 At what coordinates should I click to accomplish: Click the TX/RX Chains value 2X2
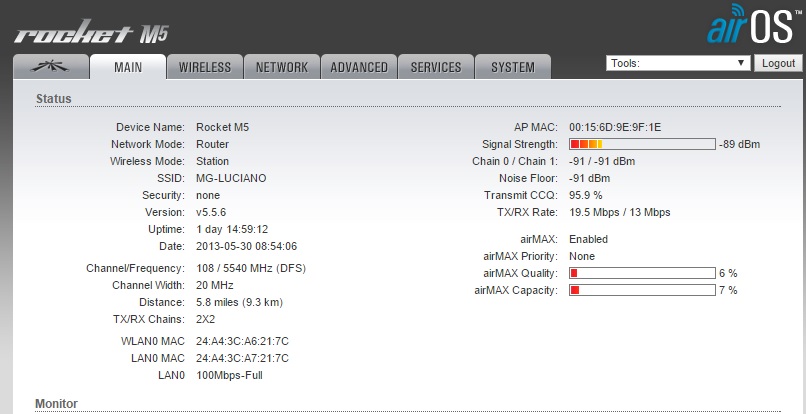[x=206, y=319]
